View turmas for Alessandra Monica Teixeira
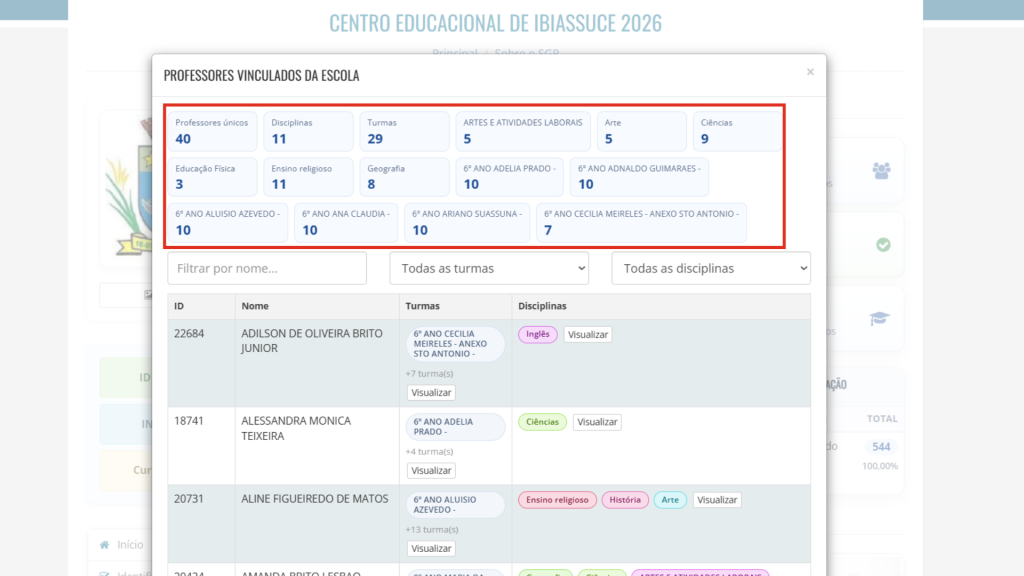Image resolution: width=1024 pixels, height=576 pixels. point(431,470)
